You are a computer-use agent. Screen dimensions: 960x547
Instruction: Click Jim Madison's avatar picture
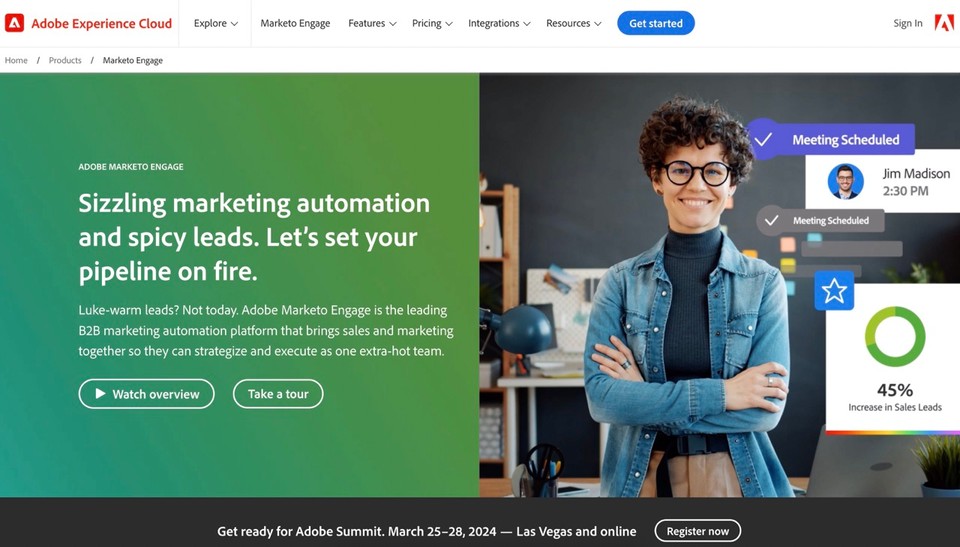point(846,182)
